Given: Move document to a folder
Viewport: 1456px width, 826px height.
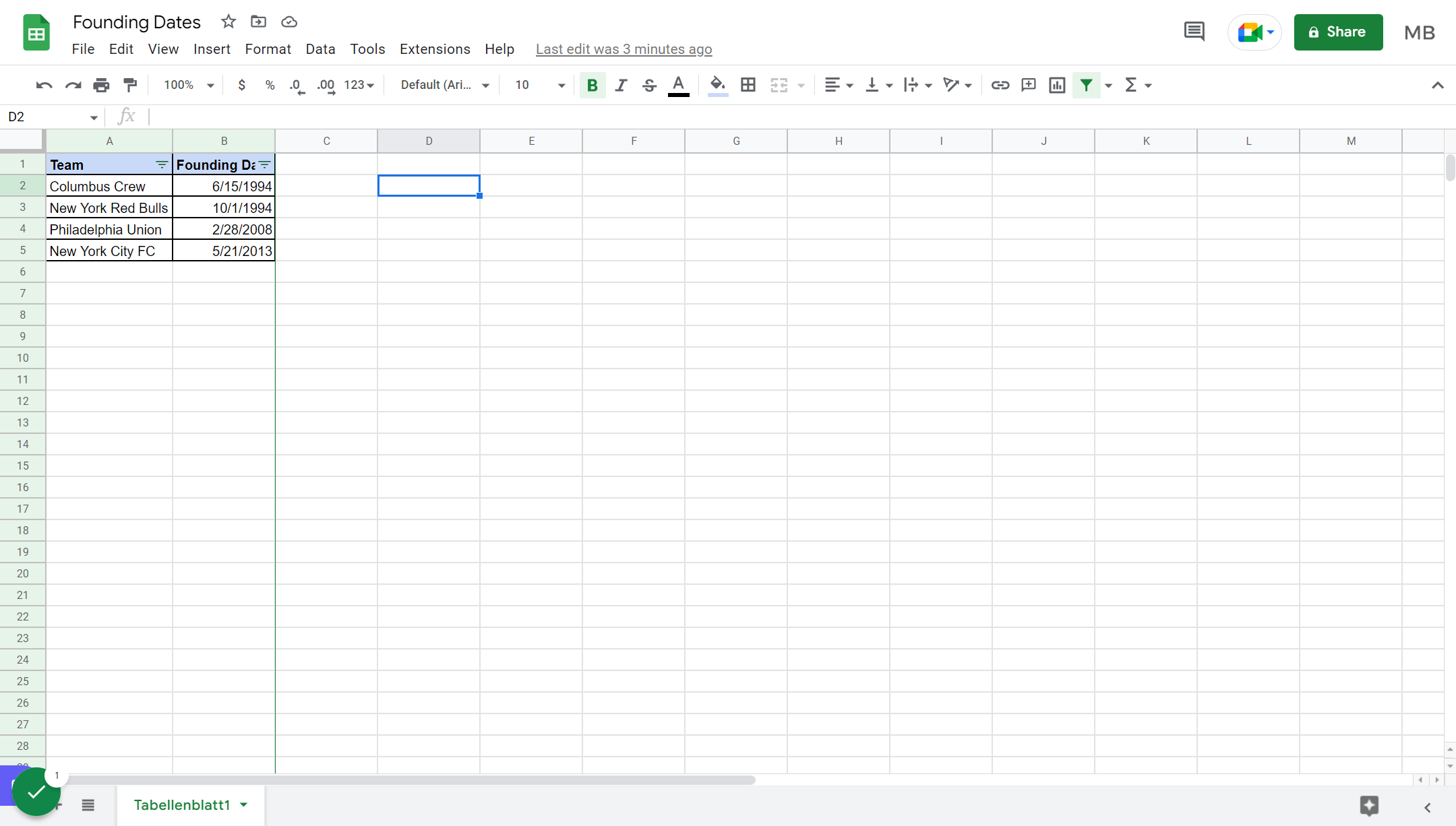Looking at the screenshot, I should pyautogui.click(x=258, y=22).
